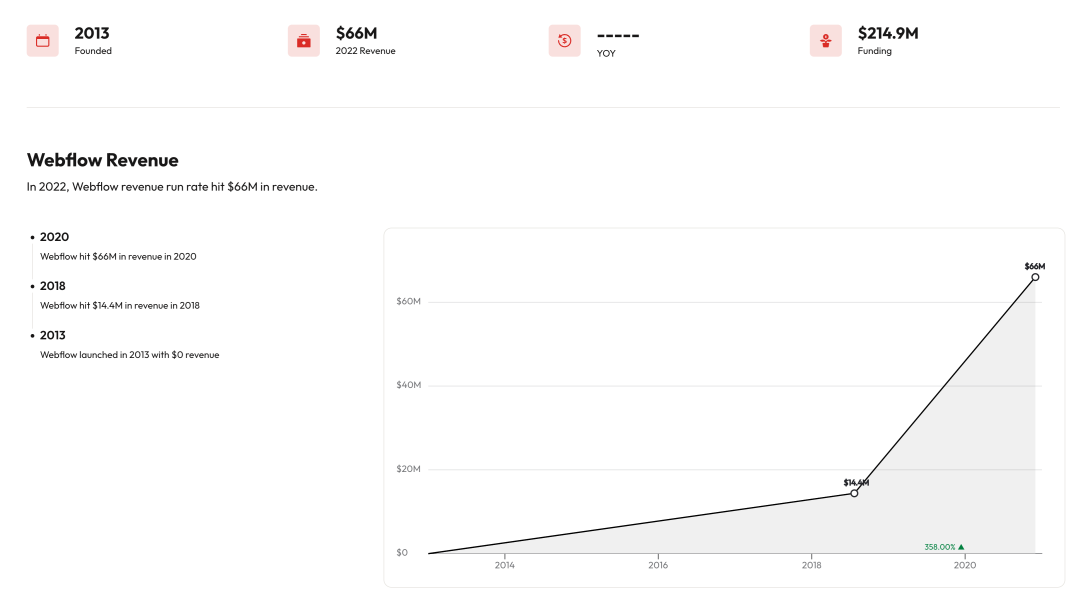This screenshot has height=600, width=1080.
Task: Click the $20M y-axis label
Action: coord(408,468)
